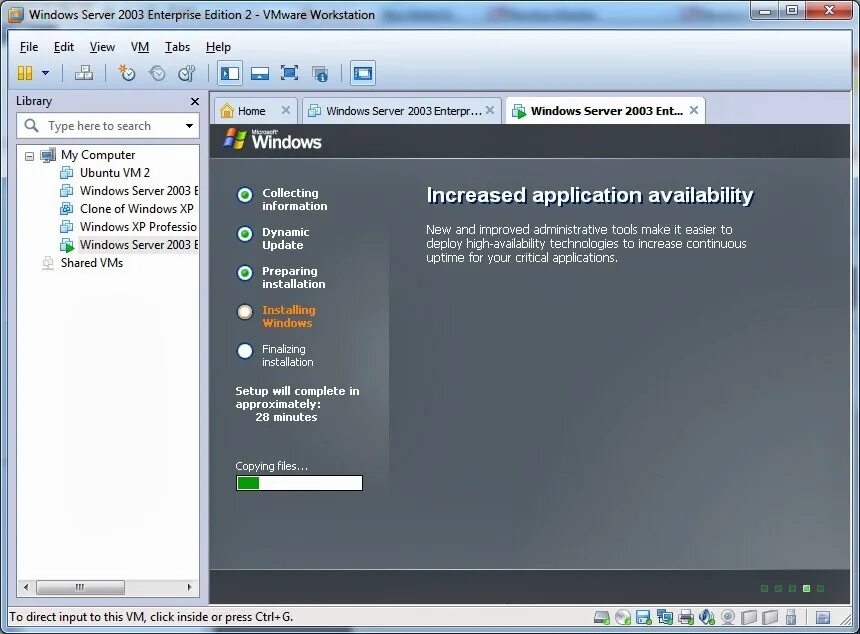Screen dimensions: 860x634
Task: Open the VM menu
Action: (x=140, y=47)
